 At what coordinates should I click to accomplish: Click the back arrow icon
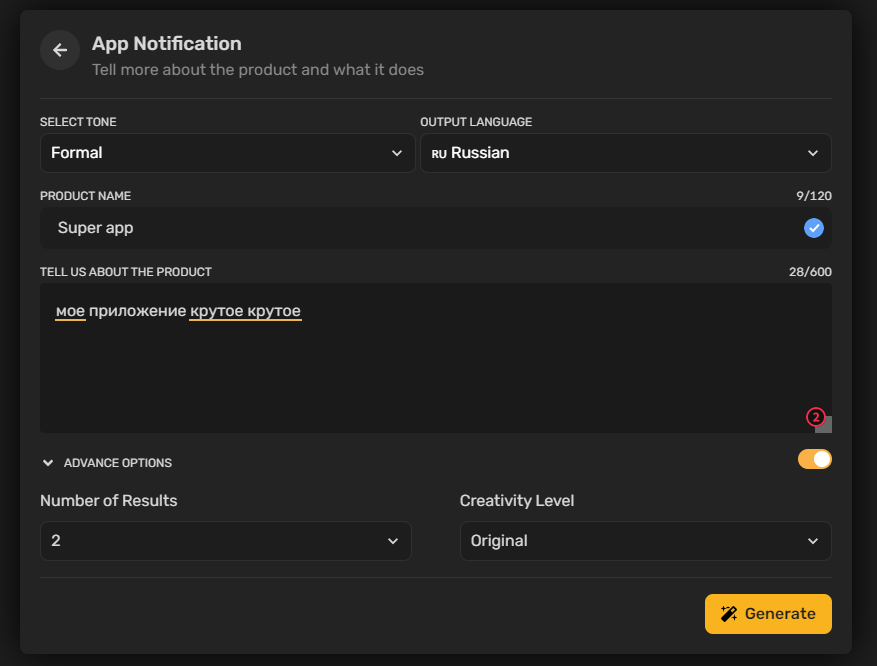click(x=60, y=50)
